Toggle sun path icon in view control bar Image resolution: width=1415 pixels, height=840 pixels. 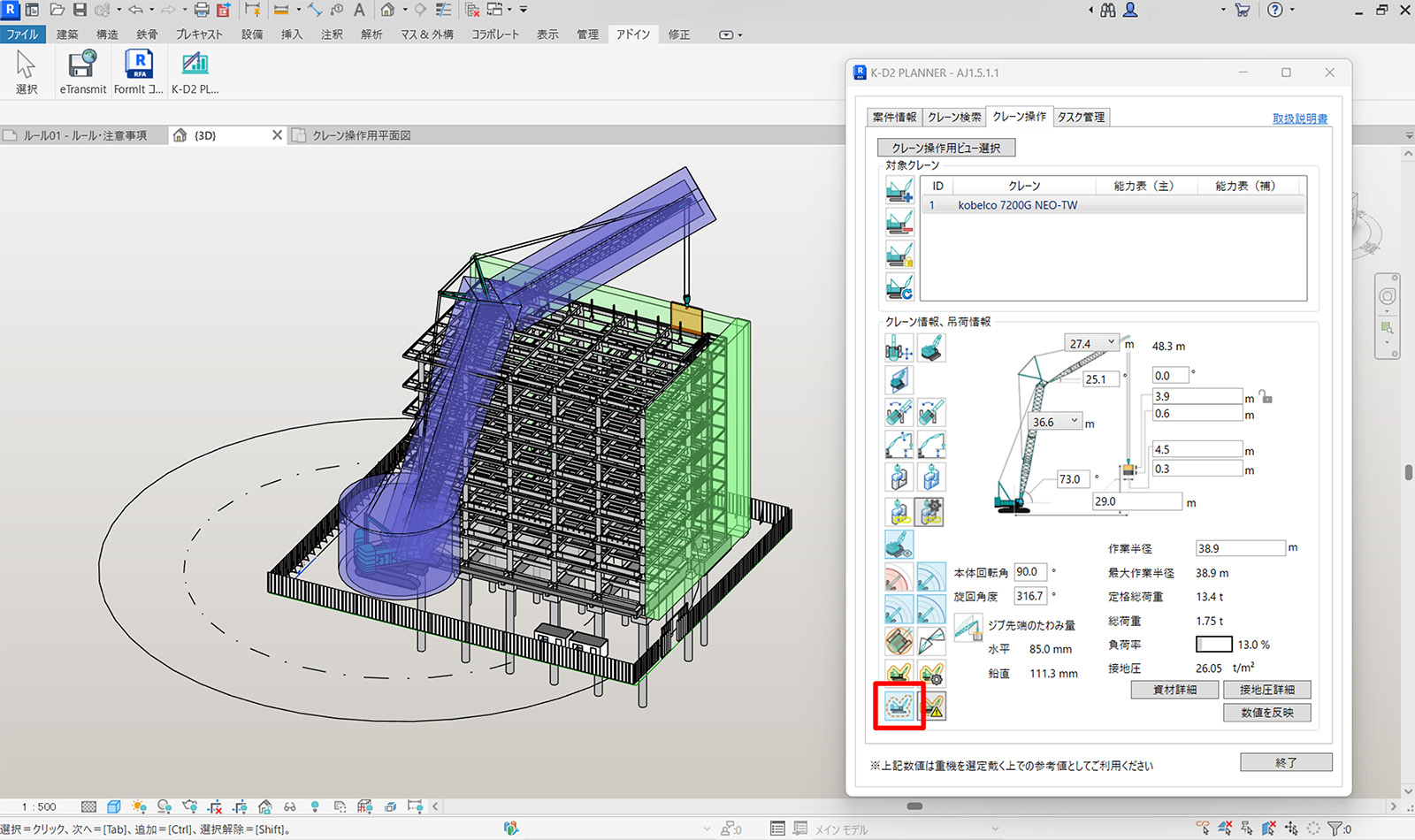[139, 806]
